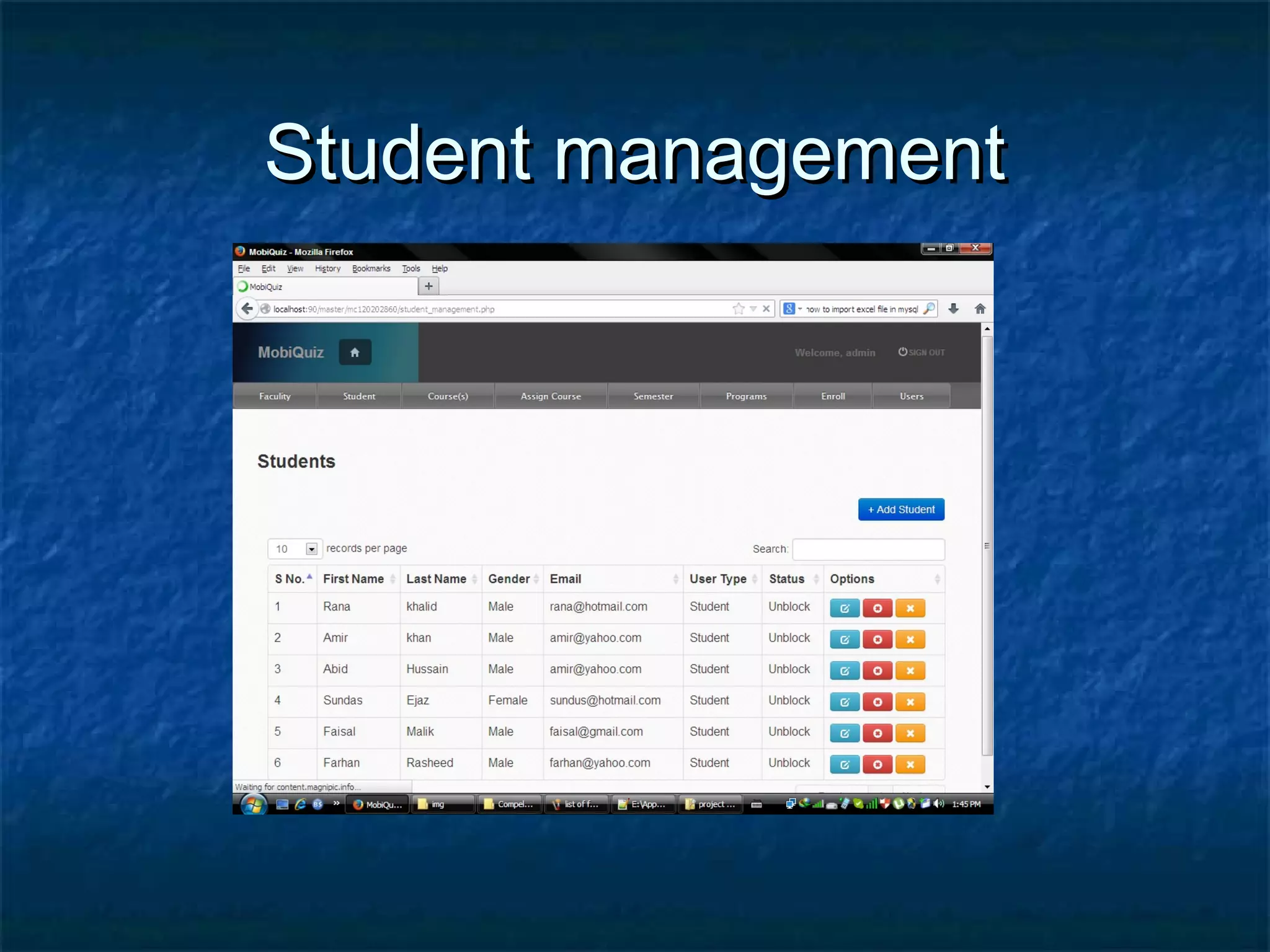Click orange delete button for Amir khan
The height and width of the screenshot is (952, 1270).
click(910, 639)
